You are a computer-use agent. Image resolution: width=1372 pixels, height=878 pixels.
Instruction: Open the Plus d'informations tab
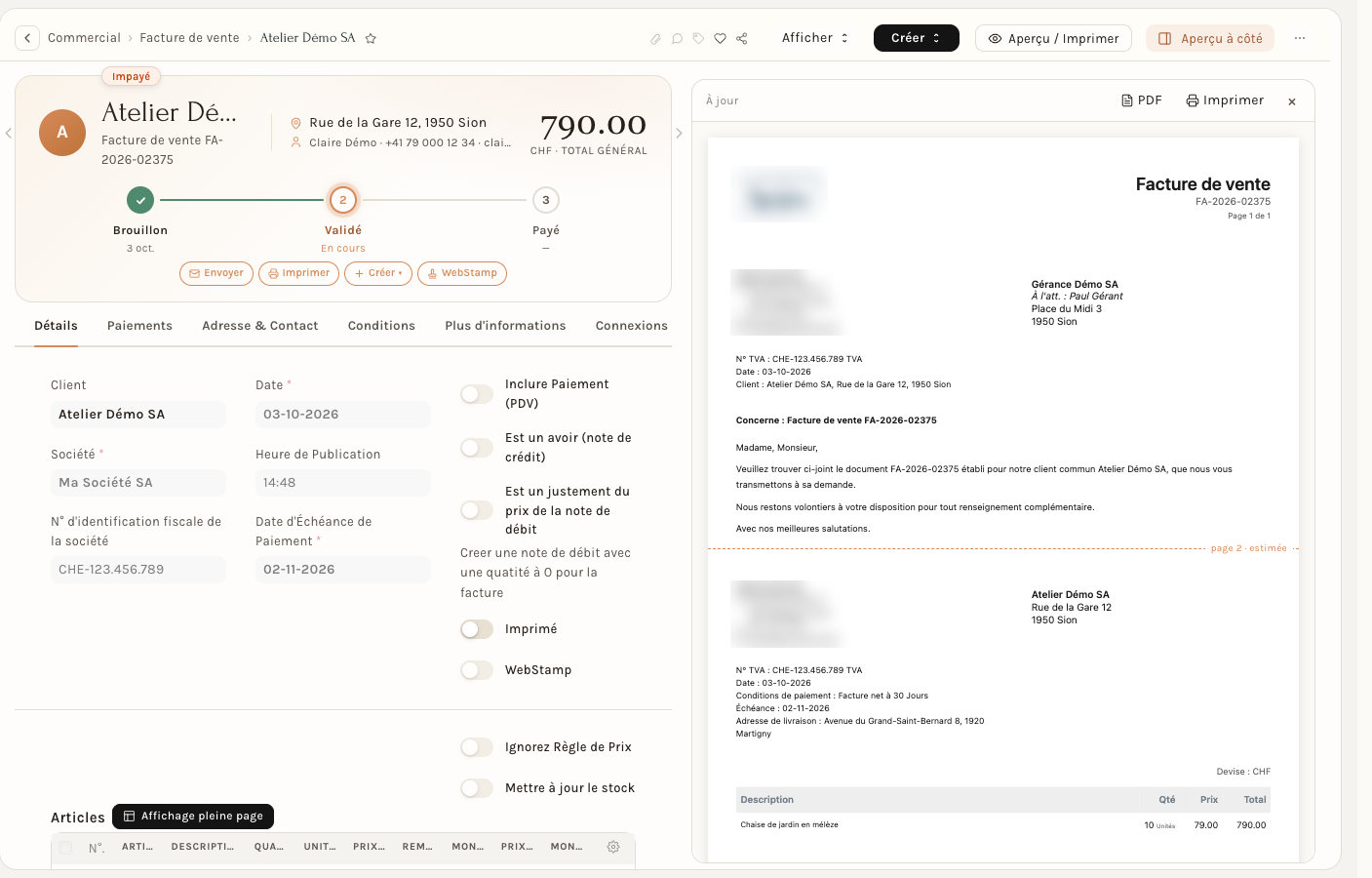click(505, 326)
